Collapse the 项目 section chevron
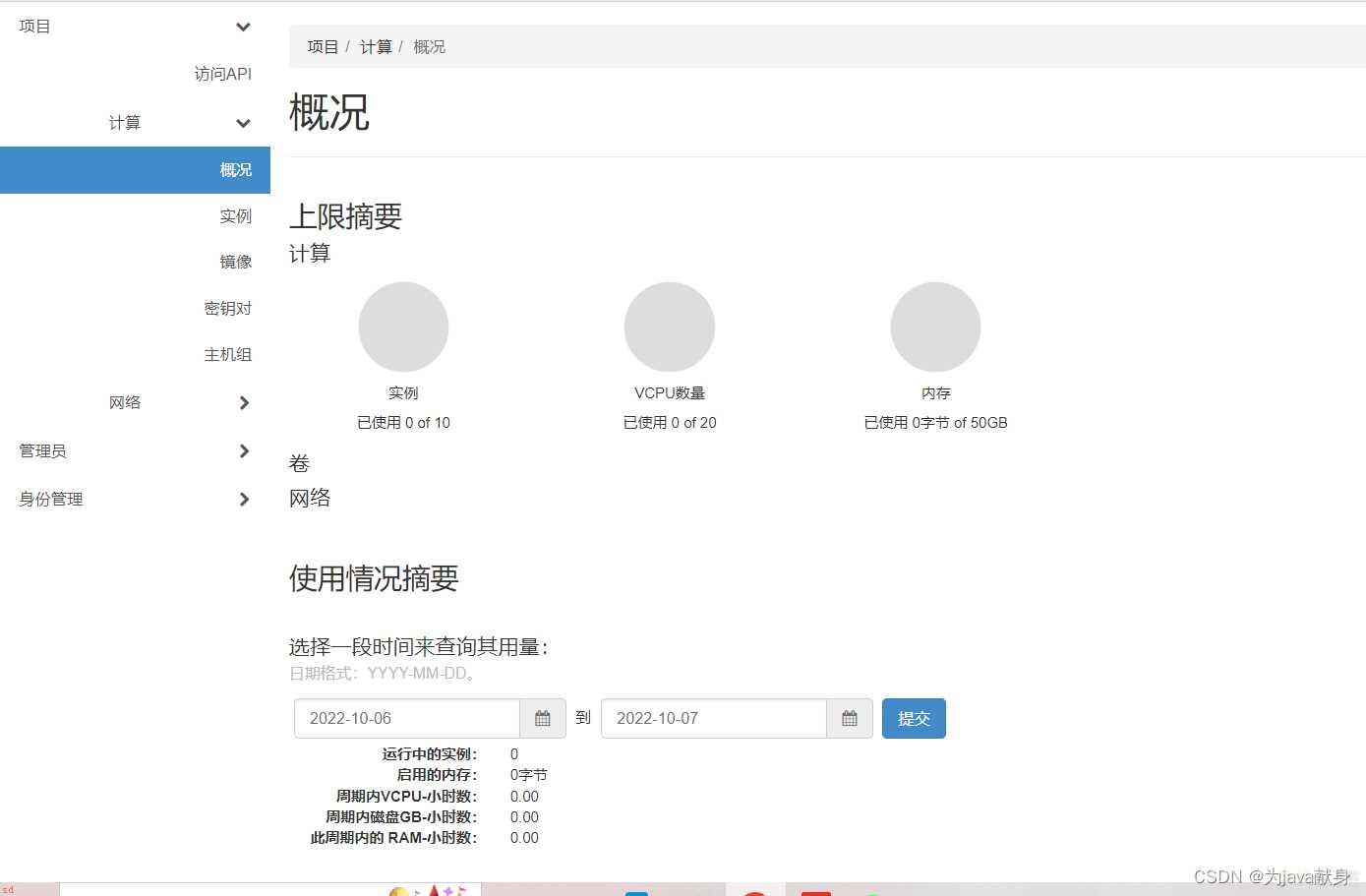The width and height of the screenshot is (1366, 896). pos(243,27)
